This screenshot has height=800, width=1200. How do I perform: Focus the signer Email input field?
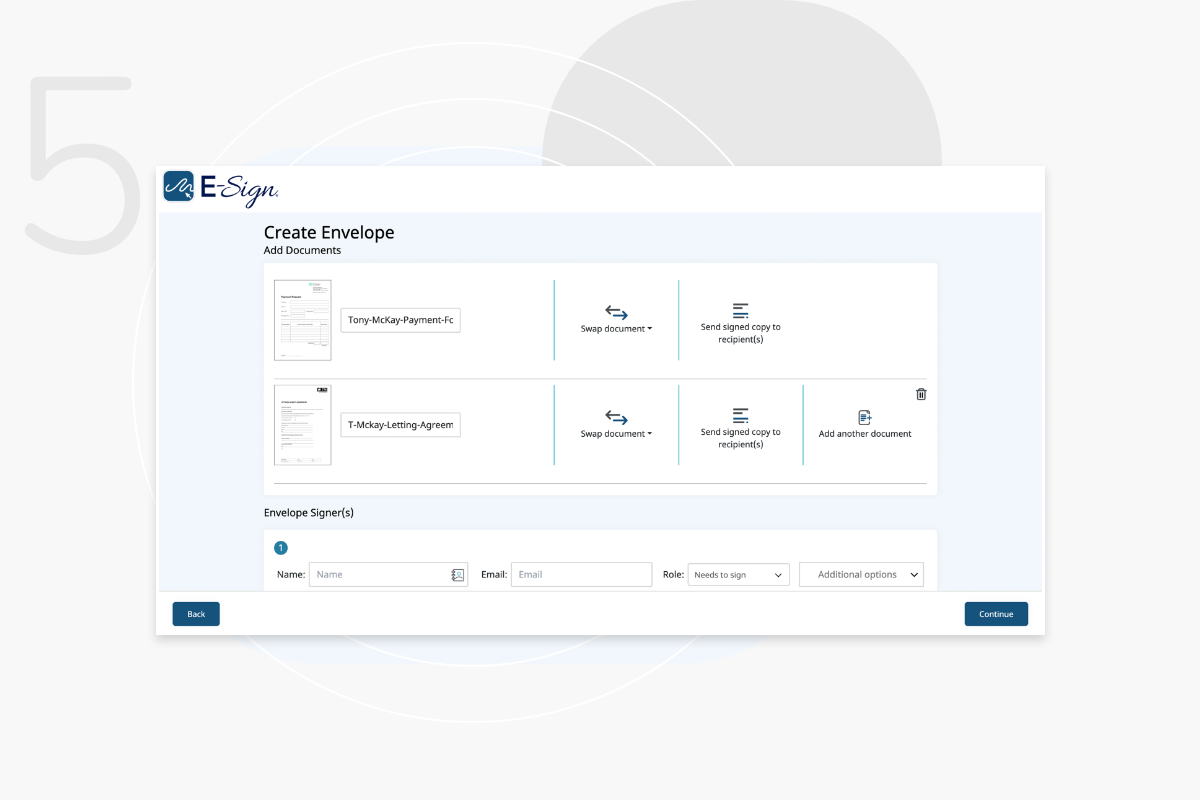(x=581, y=575)
